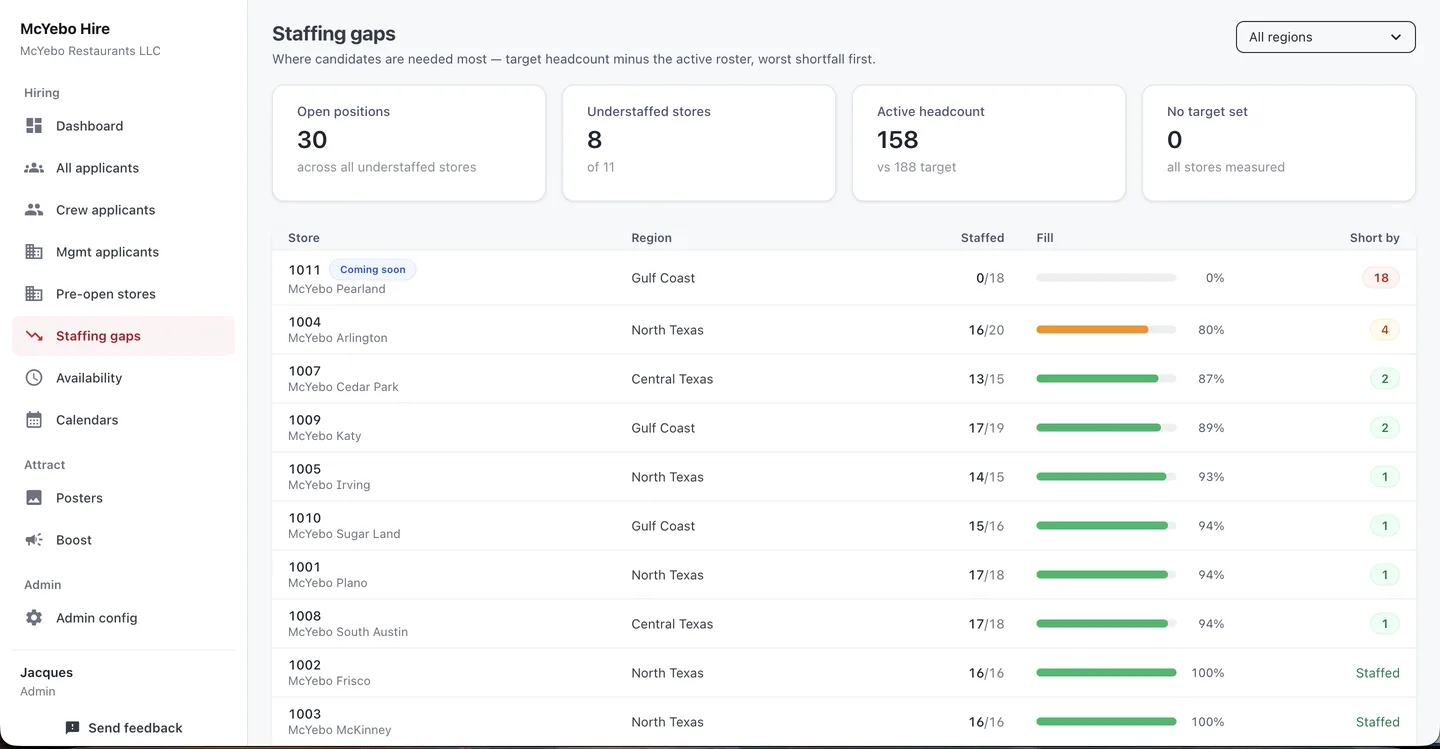The height and width of the screenshot is (749, 1440).
Task: Click the Boost megaphone icon
Action: tap(34, 540)
